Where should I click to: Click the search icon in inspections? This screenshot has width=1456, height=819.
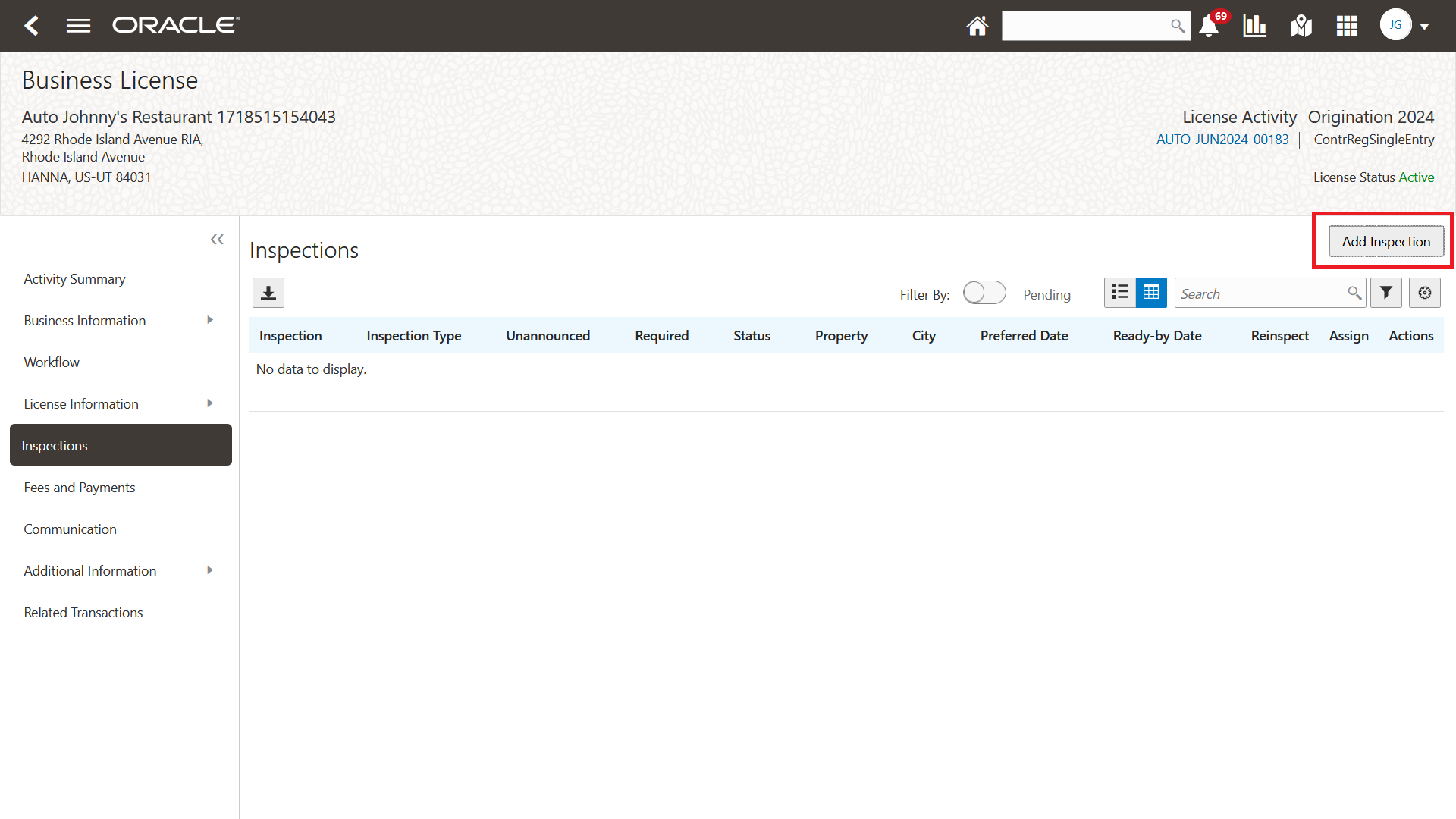pos(1354,293)
